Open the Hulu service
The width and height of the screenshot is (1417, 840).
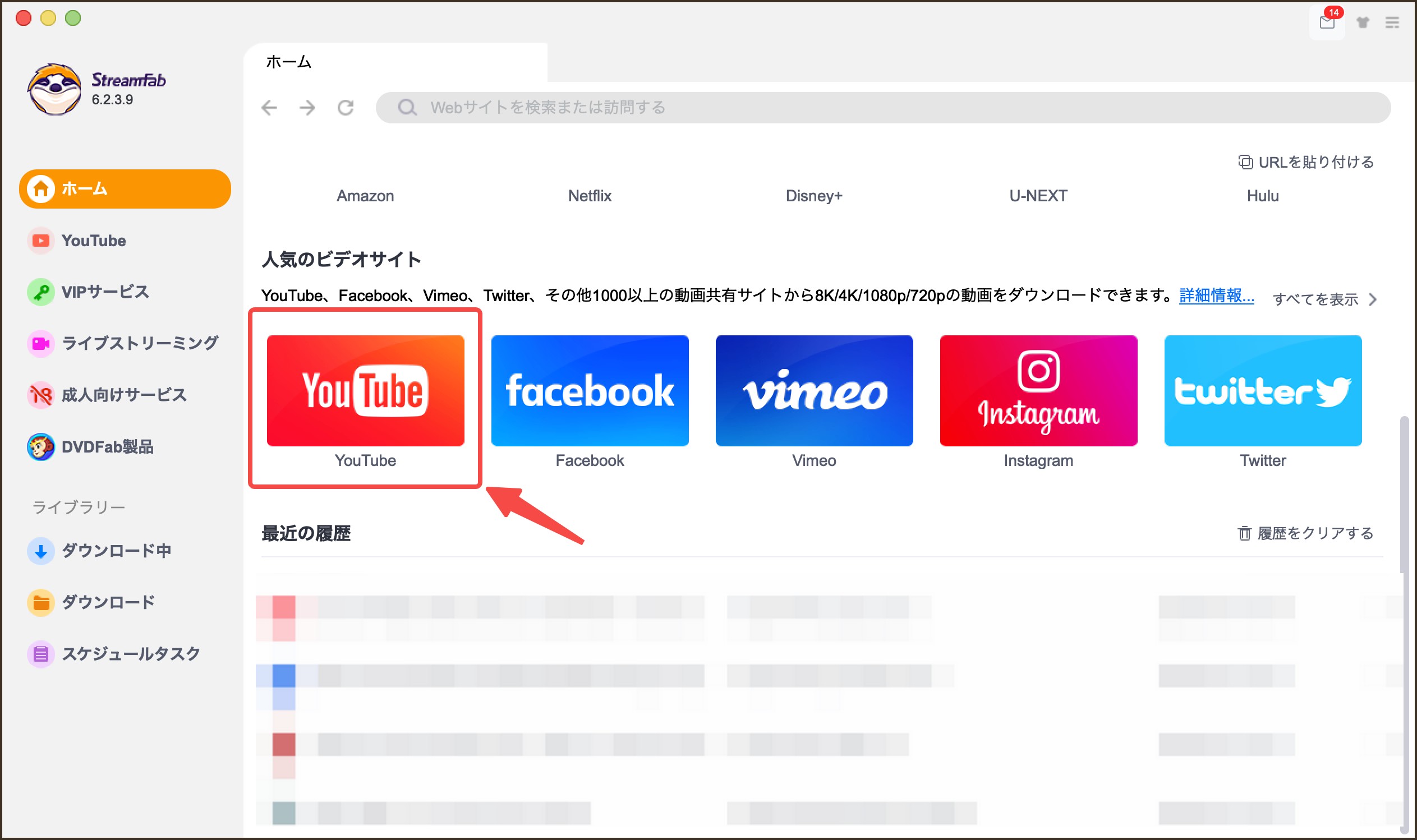(1262, 196)
